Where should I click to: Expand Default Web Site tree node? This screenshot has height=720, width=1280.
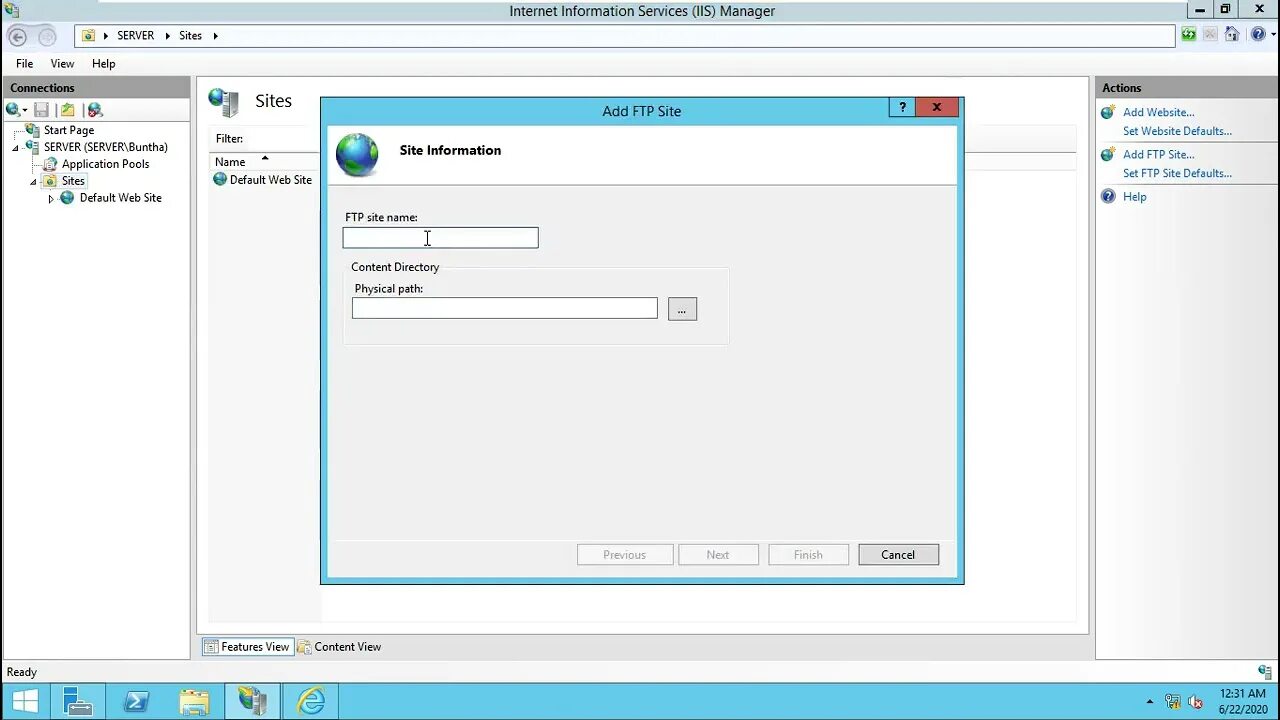coord(51,199)
